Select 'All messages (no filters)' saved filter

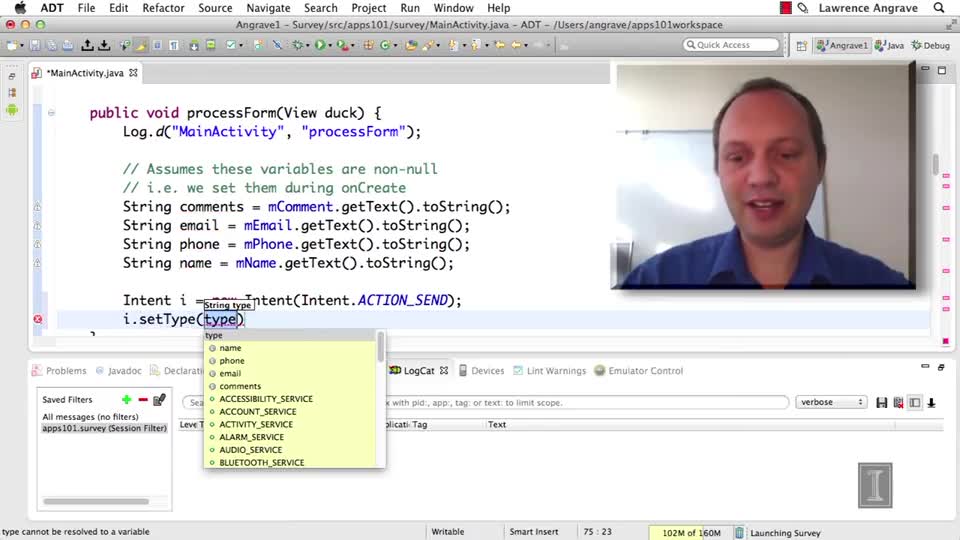point(90,417)
